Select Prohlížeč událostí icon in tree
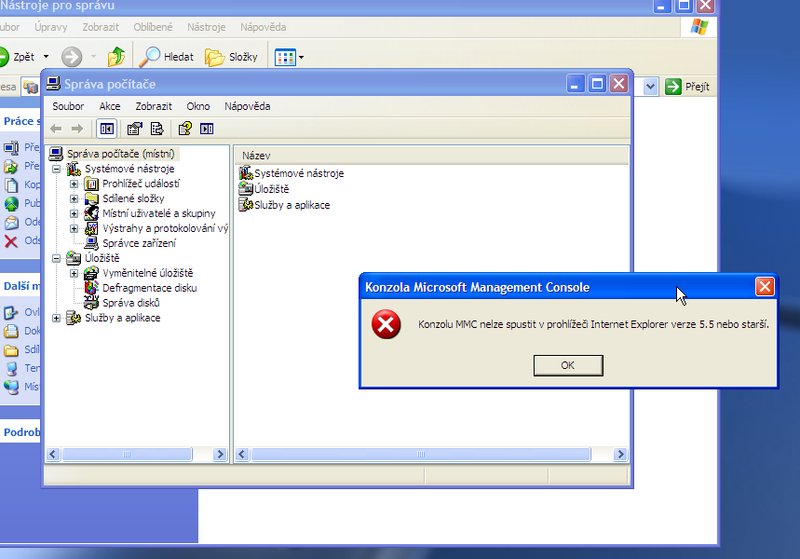This screenshot has height=559, width=800. 91,184
